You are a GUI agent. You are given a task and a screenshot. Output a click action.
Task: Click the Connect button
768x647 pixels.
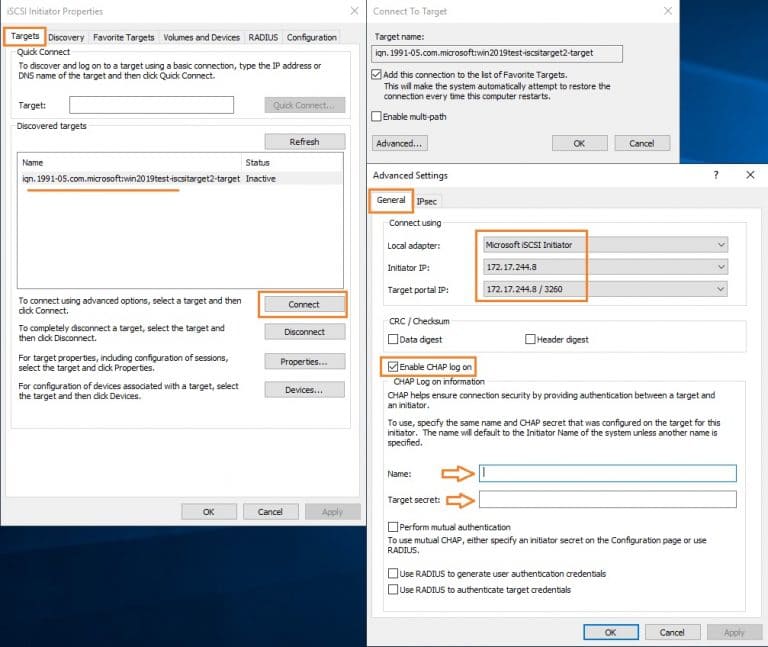(304, 304)
